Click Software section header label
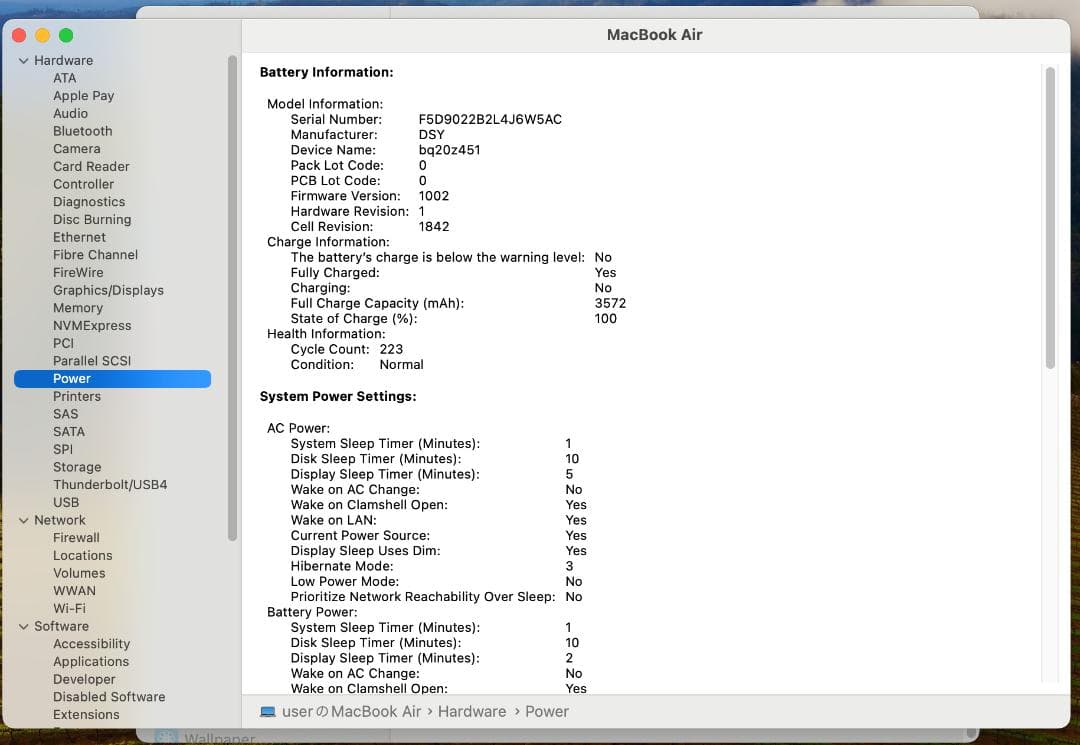The image size is (1080, 745). click(x=61, y=627)
